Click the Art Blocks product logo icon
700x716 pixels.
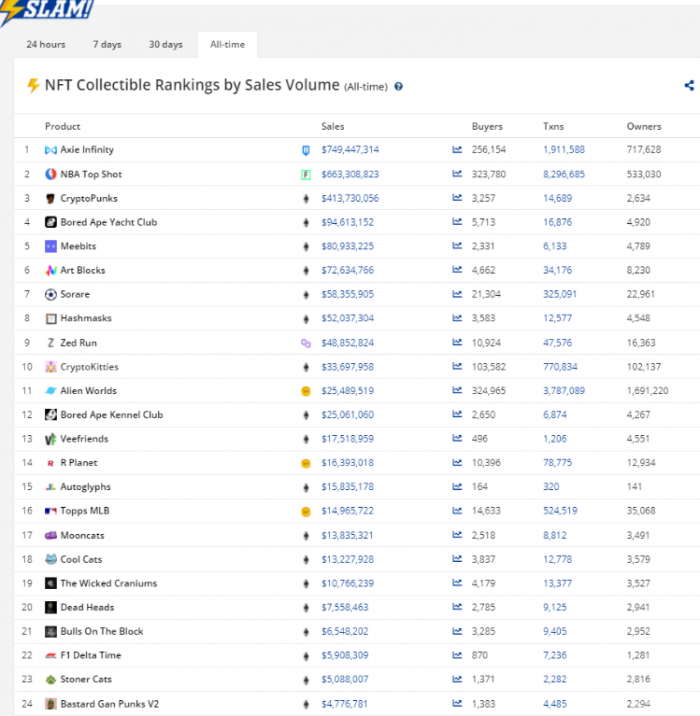tap(51, 270)
